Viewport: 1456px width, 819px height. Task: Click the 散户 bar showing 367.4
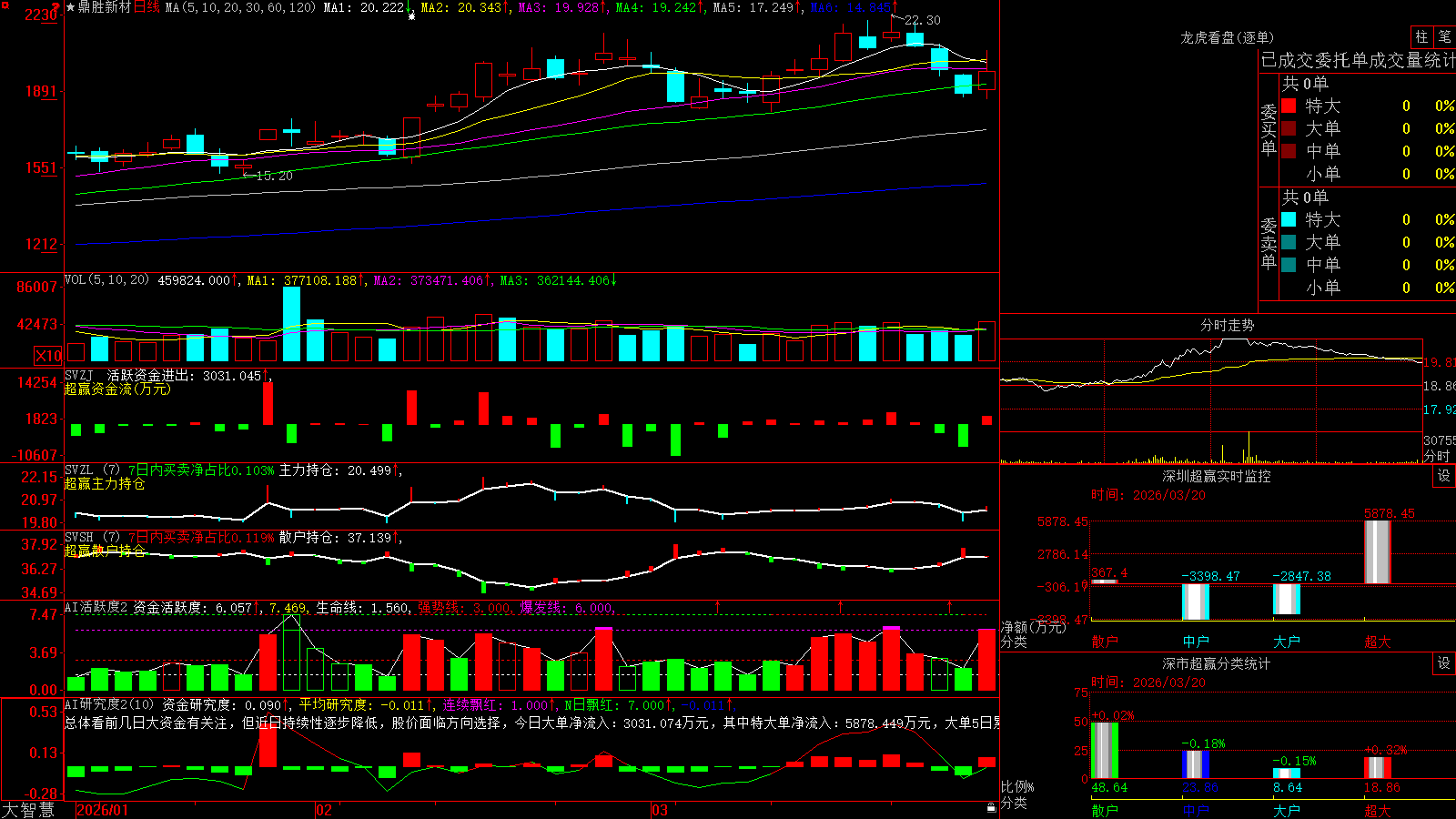click(1105, 581)
